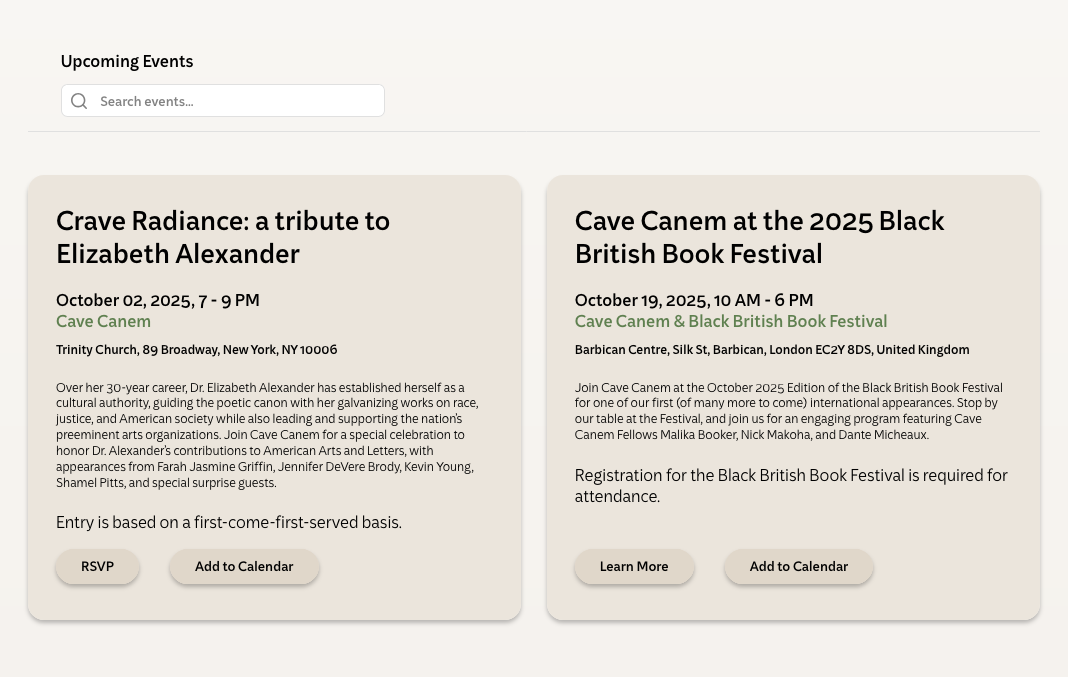Add Crave Radiance tribute to calendar
The image size is (1068, 677).
coord(244,567)
